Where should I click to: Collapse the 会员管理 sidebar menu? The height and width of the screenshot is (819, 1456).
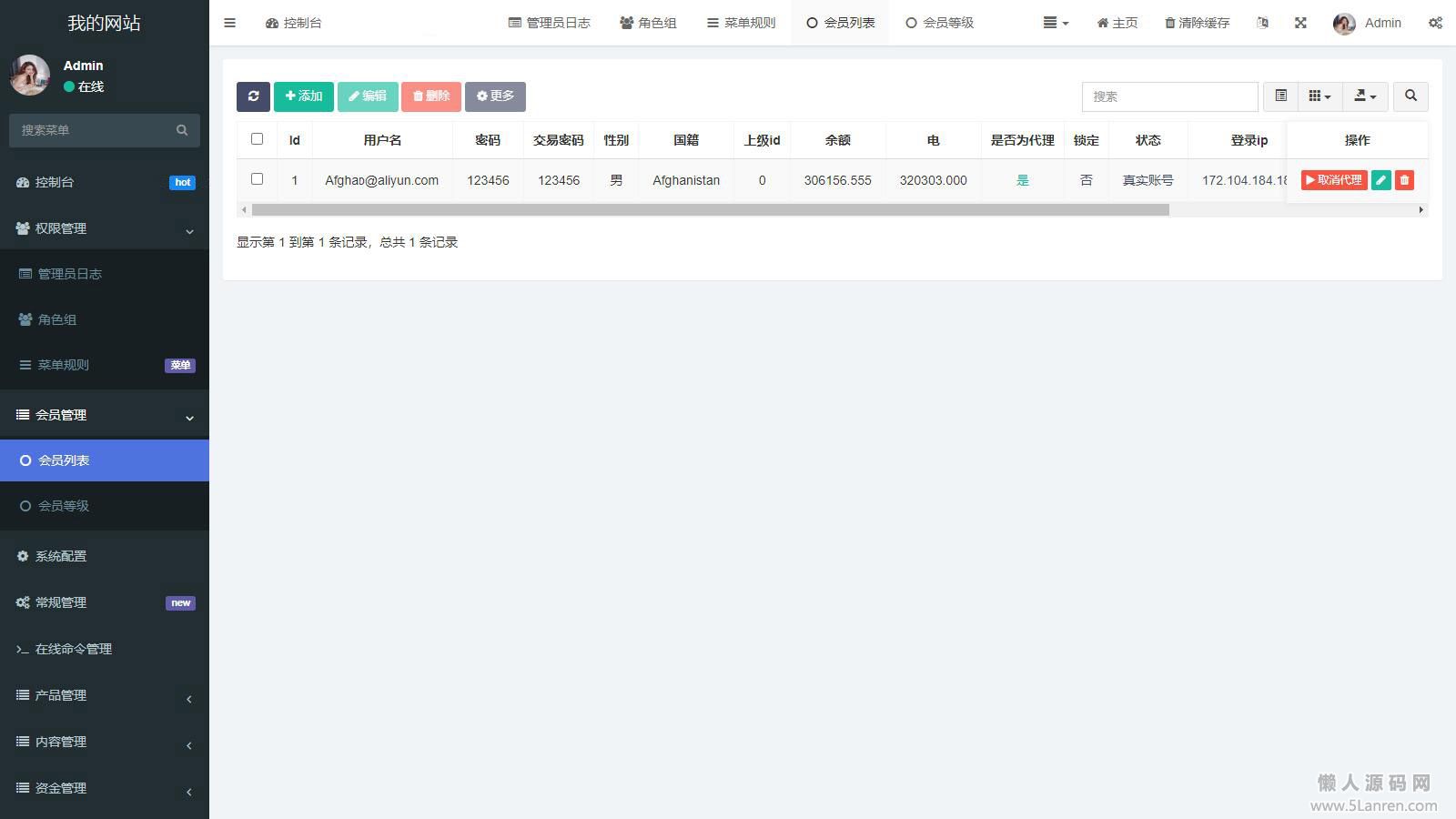click(x=105, y=415)
